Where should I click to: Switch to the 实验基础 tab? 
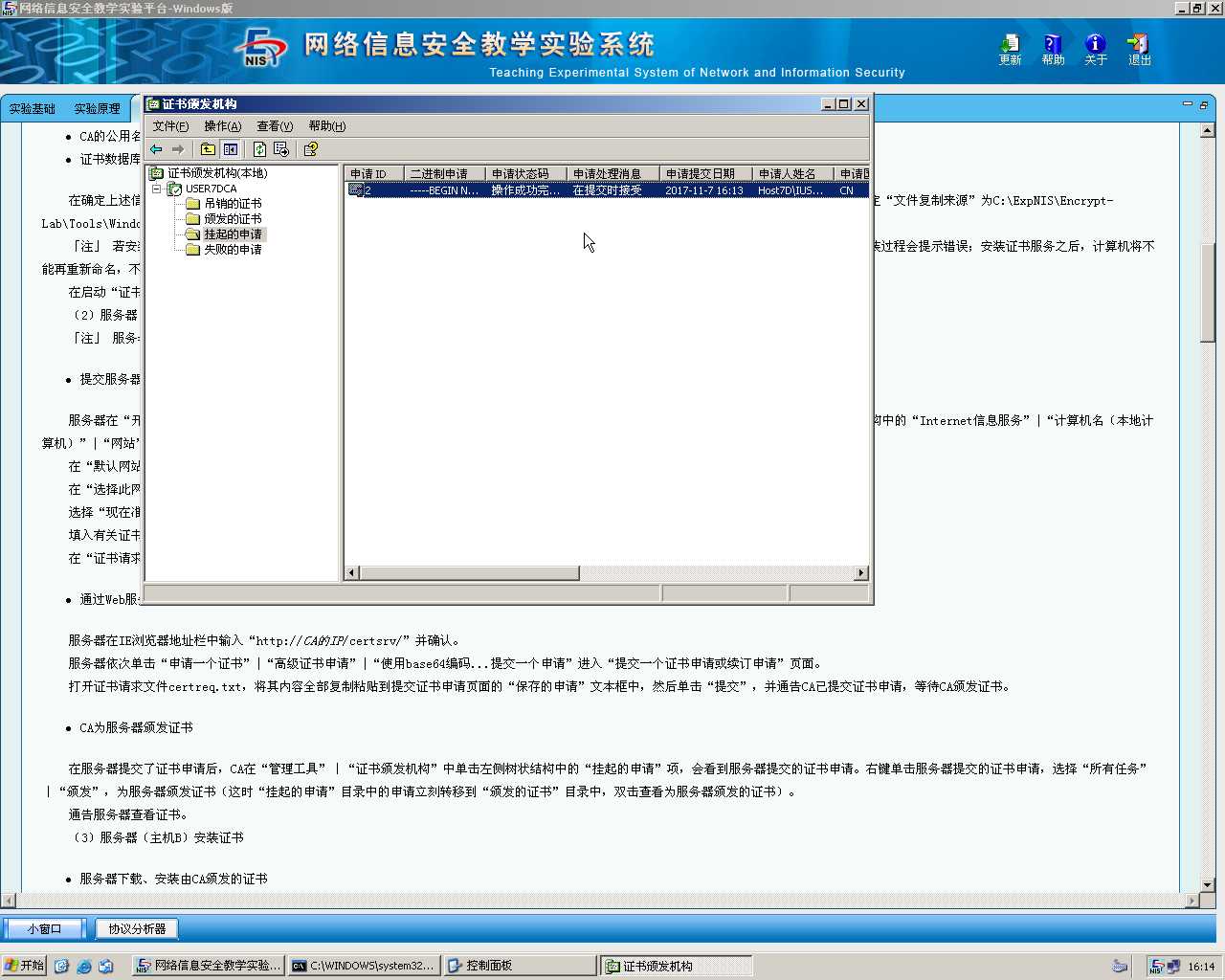click(33, 109)
